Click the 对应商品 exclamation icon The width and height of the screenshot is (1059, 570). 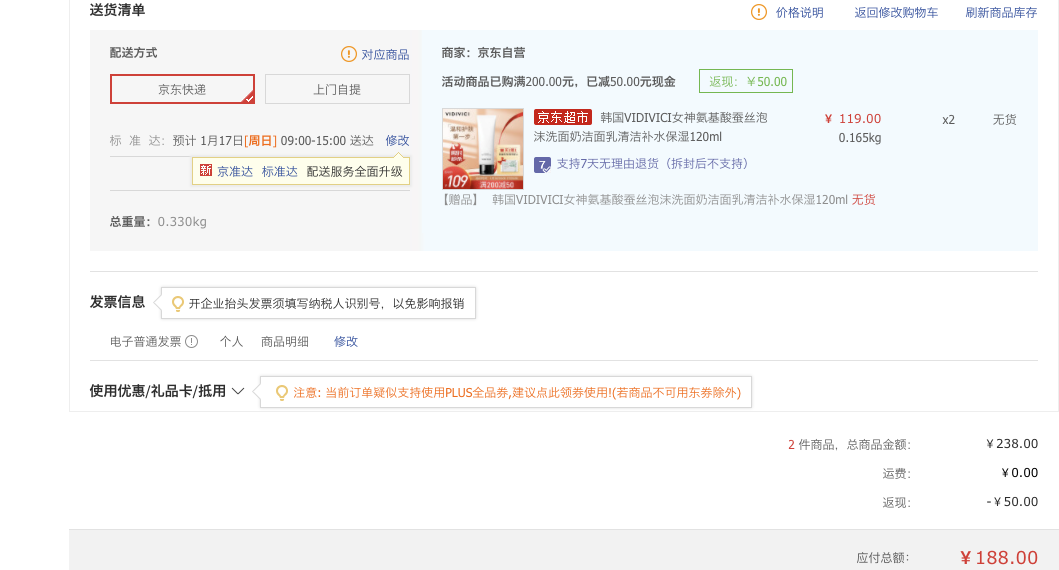[x=348, y=54]
